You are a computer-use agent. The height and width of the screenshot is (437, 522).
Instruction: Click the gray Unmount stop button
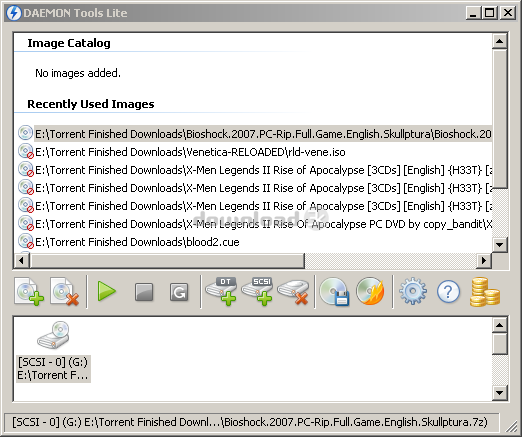(144, 292)
